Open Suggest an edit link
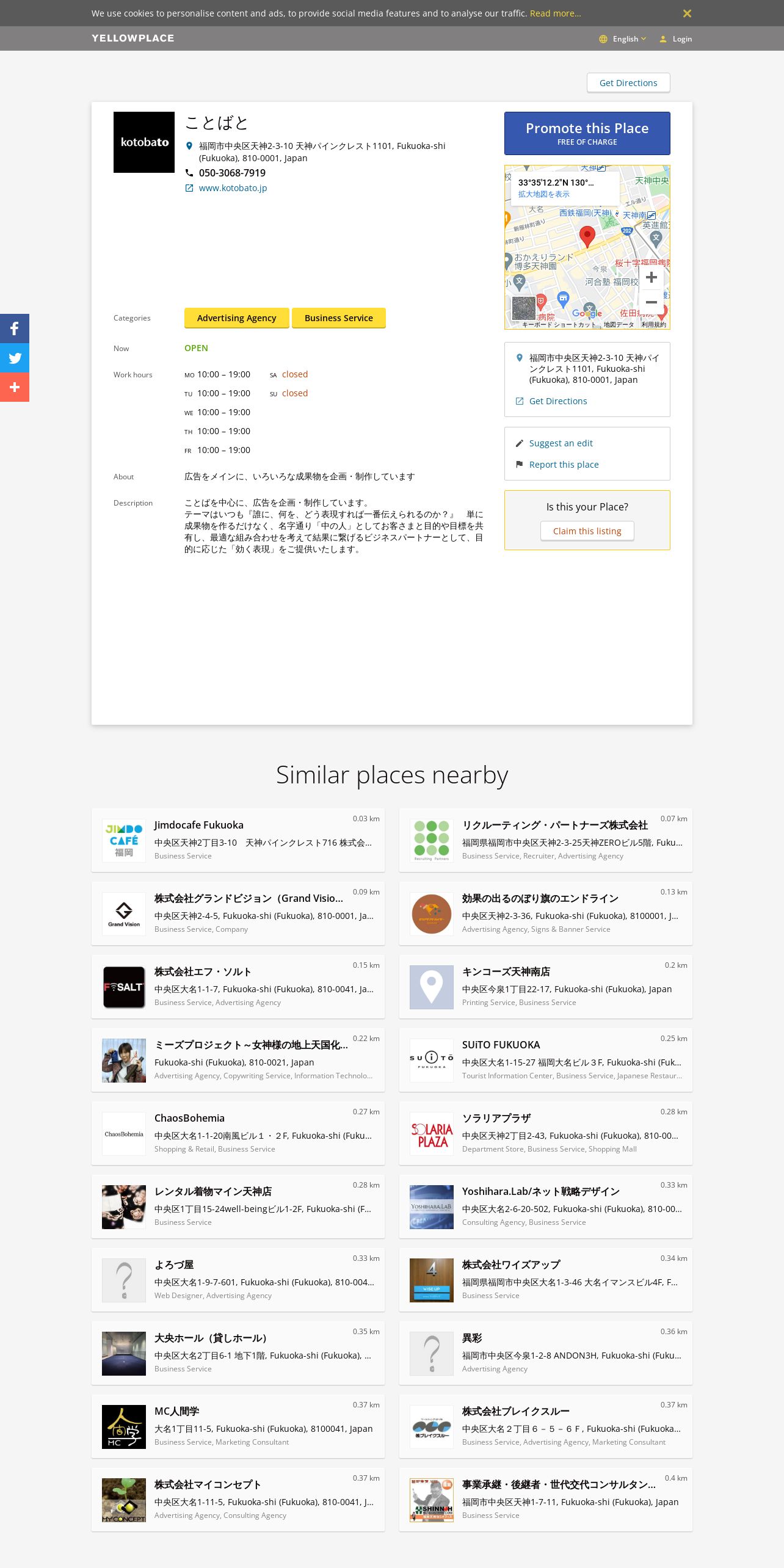The width and height of the screenshot is (784, 1568). click(x=561, y=443)
